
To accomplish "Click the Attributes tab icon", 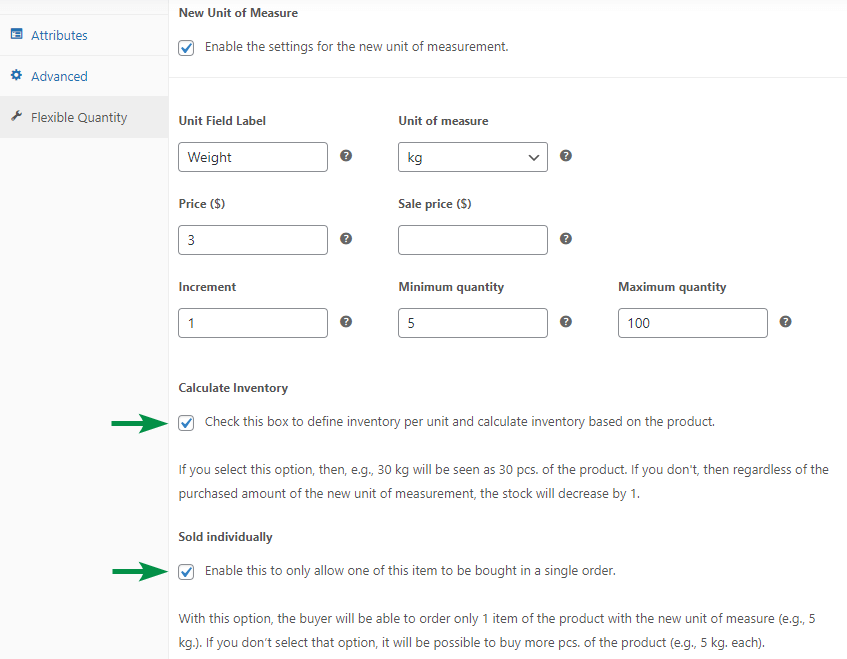I will (17, 34).
